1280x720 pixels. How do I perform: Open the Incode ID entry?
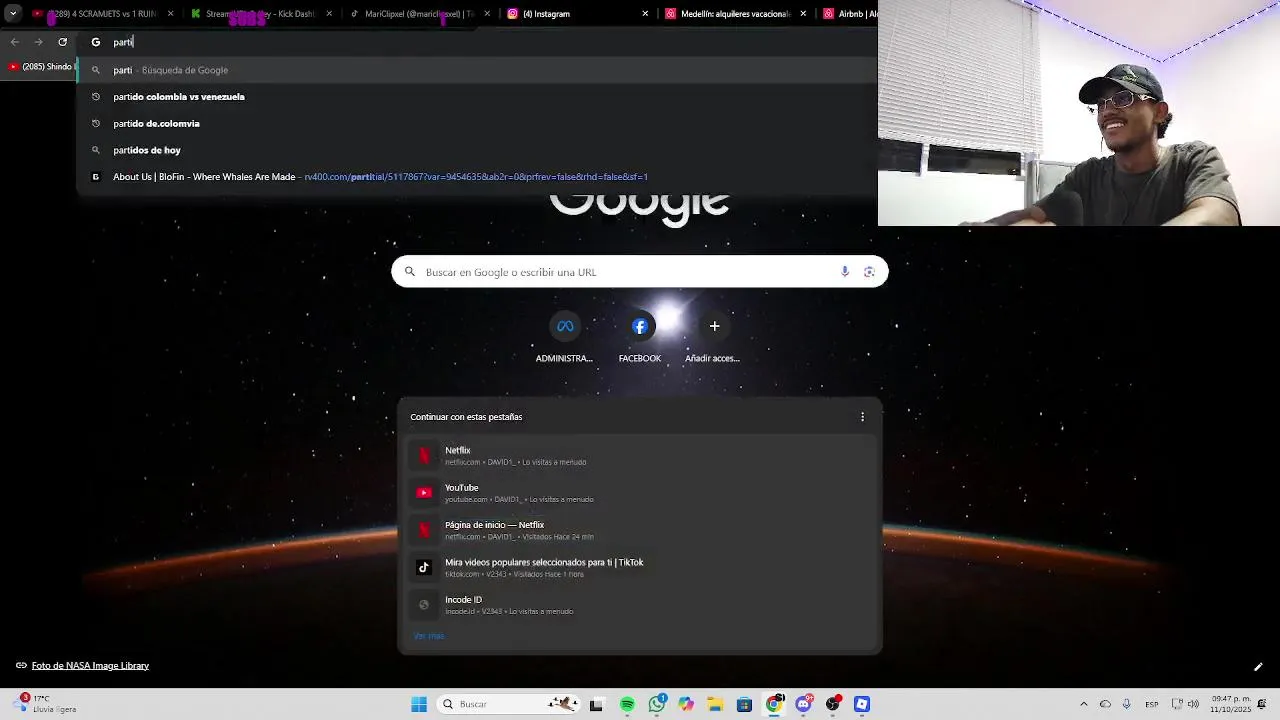pyautogui.click(x=640, y=605)
